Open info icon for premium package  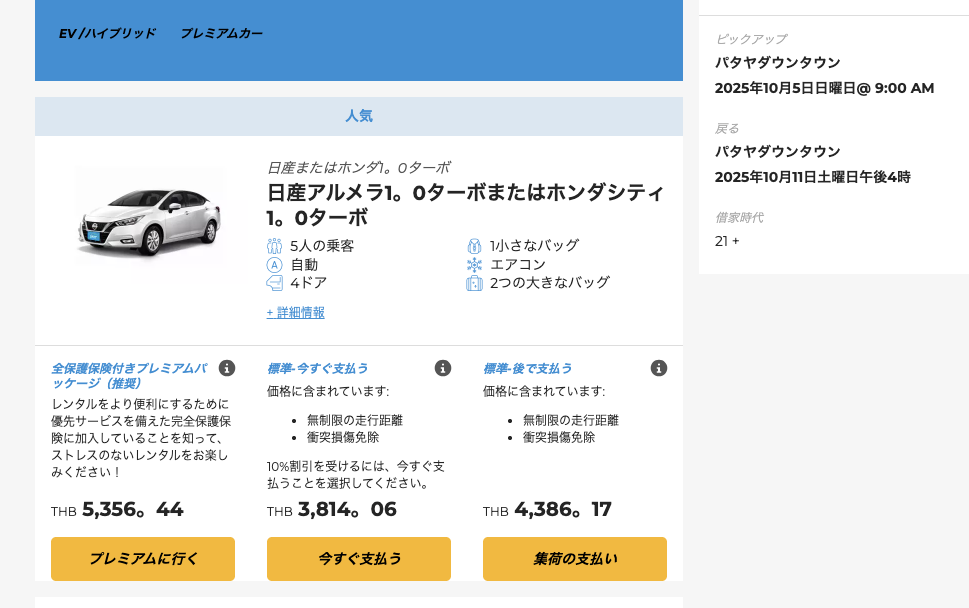(227, 368)
